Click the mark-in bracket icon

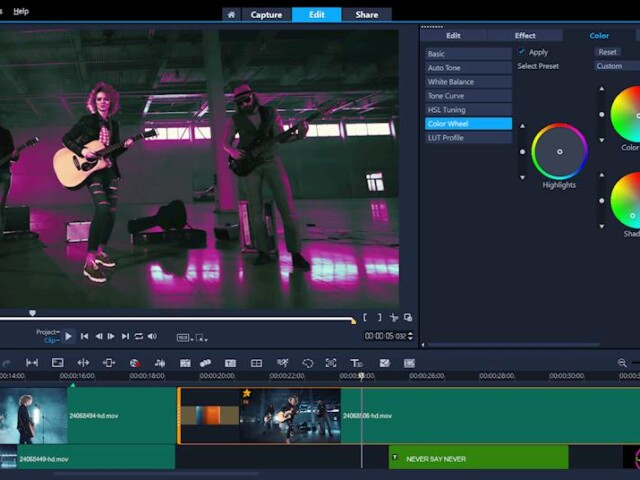[x=366, y=318]
